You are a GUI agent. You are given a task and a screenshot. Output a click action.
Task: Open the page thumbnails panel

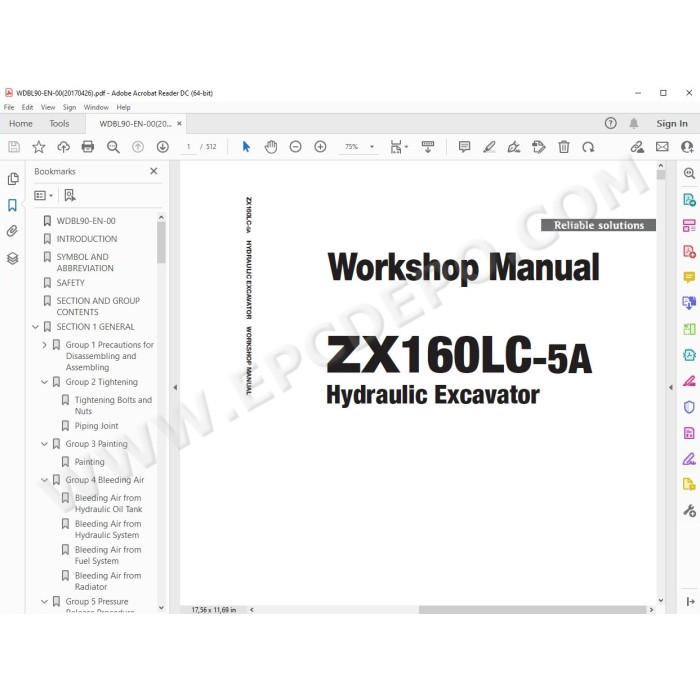[13, 179]
